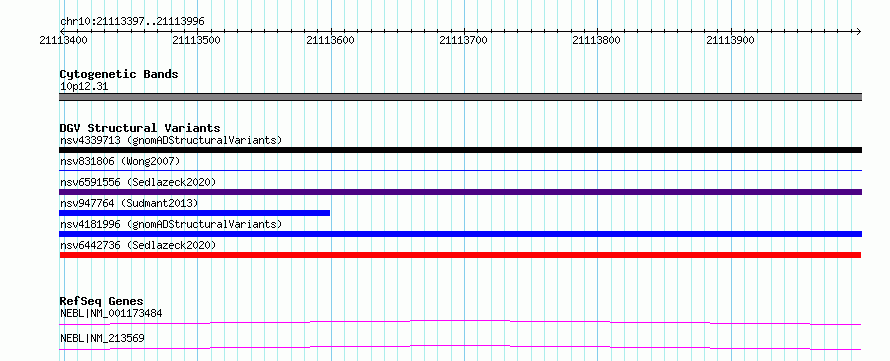
Task: Click ruler position 21113800
Action: (x=597, y=40)
